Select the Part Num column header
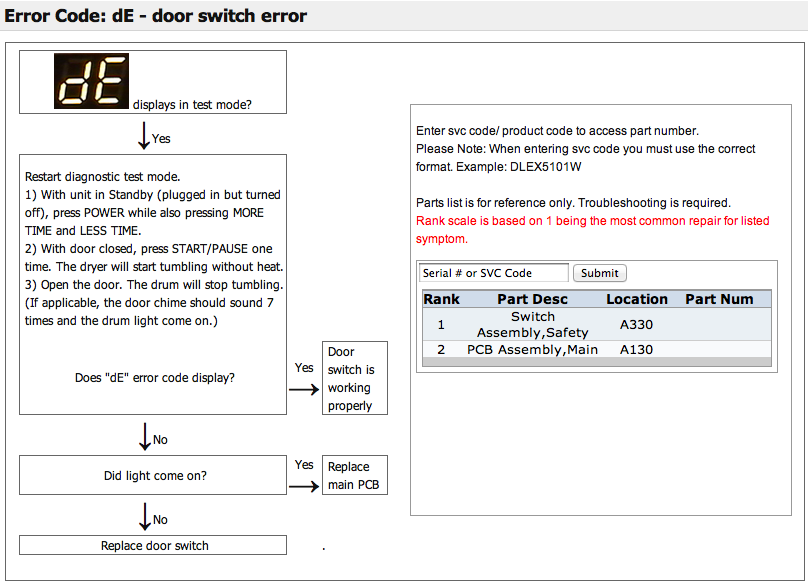Screen dimensions: 808x585 pyautogui.click(x=719, y=299)
